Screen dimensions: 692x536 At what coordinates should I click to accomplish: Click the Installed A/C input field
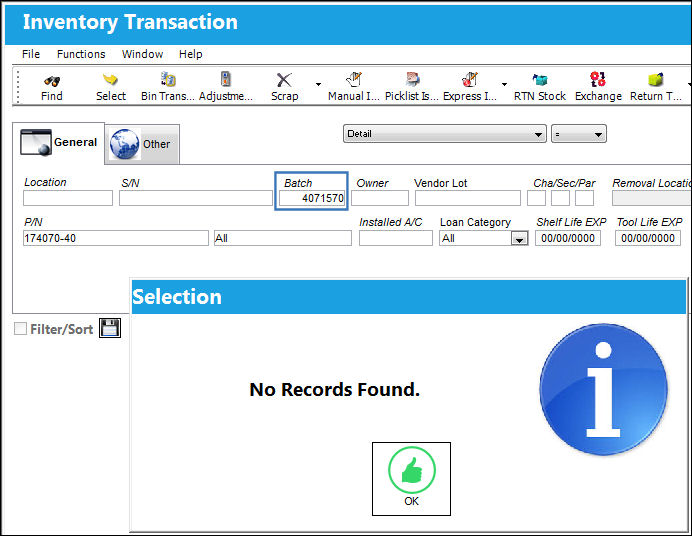396,238
